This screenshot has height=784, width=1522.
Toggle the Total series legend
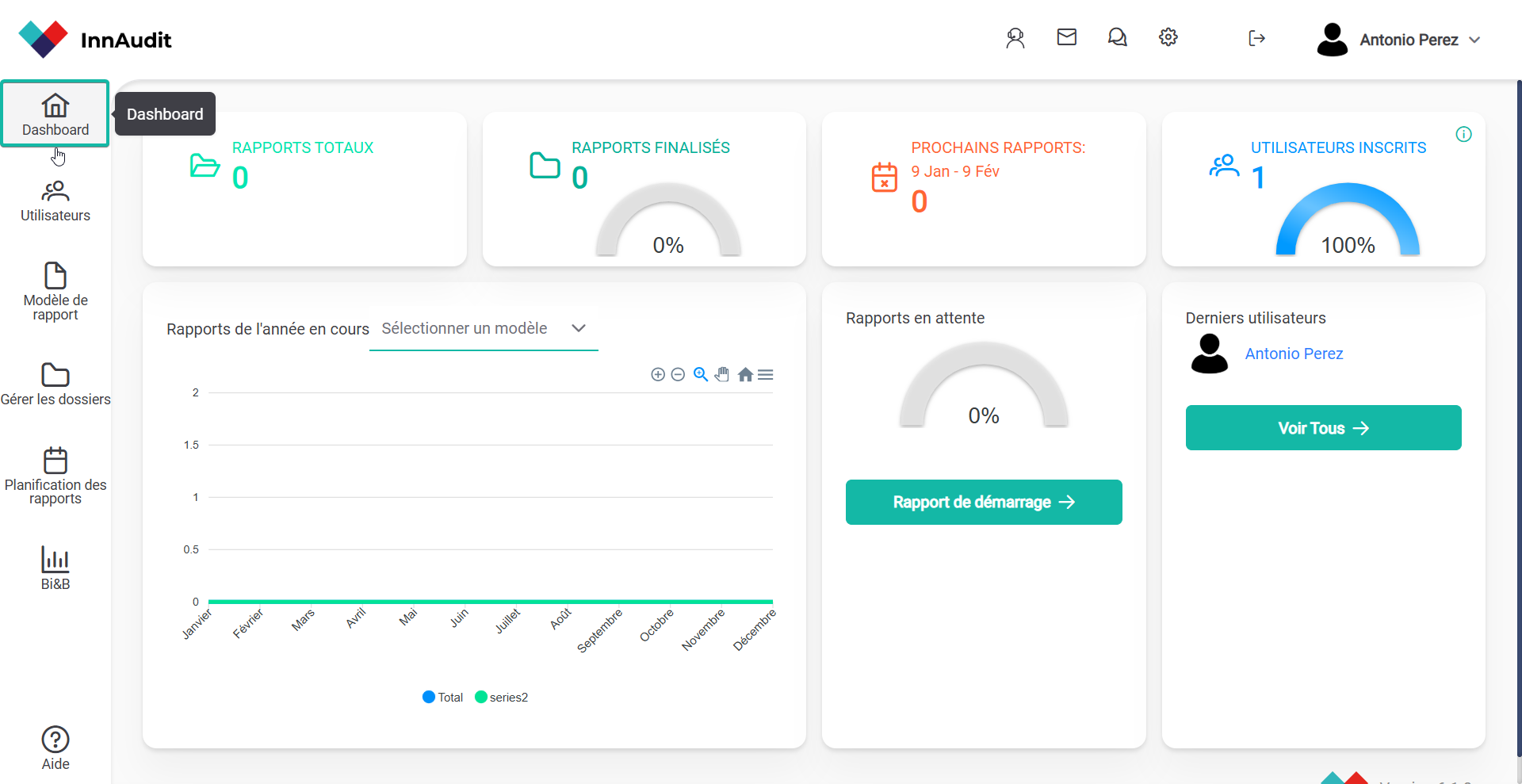443,698
